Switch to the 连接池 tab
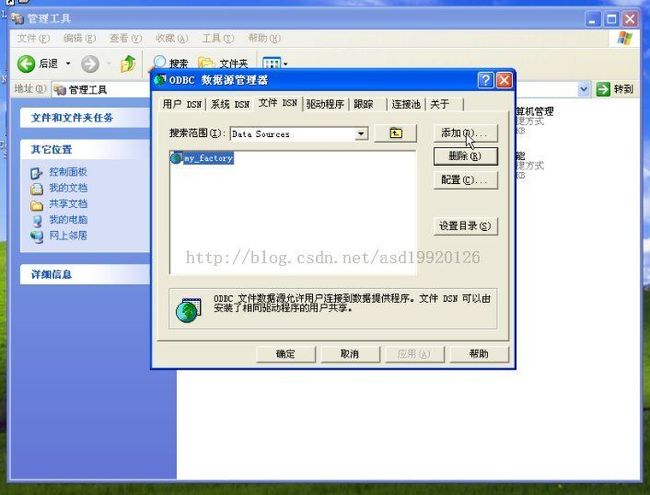650x495 pixels. pyautogui.click(x=406, y=104)
